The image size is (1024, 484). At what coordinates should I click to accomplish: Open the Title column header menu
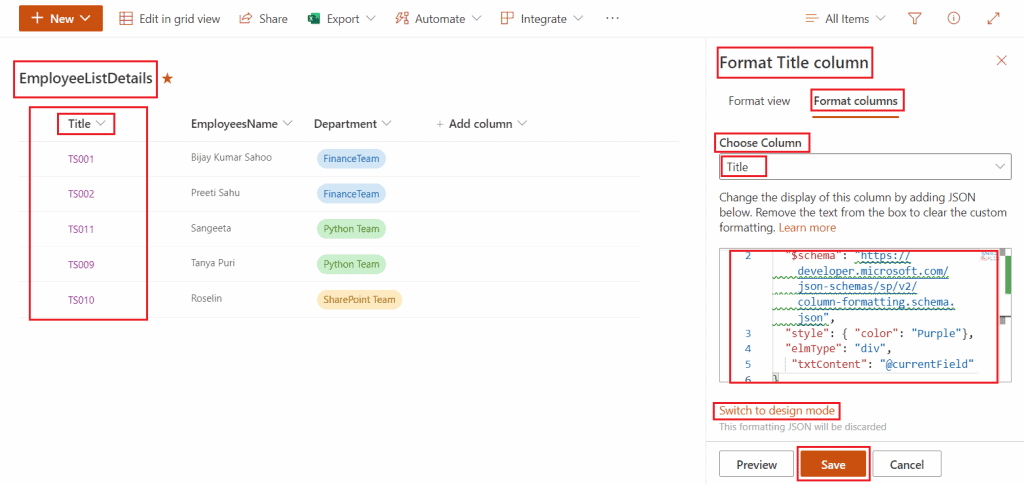click(86, 123)
